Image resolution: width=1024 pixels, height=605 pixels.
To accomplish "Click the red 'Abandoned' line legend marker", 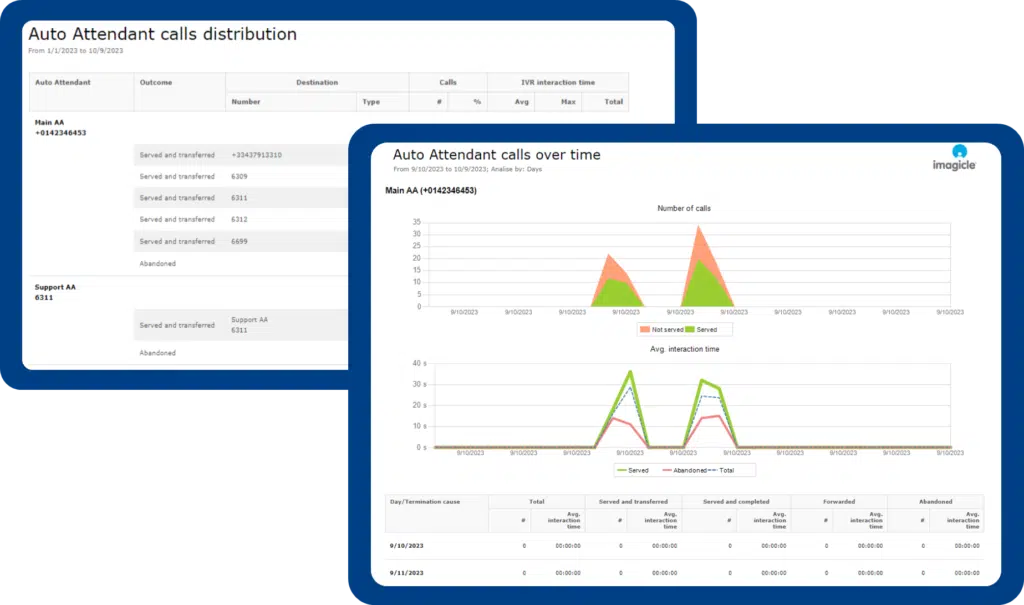I will pyautogui.click(x=667, y=470).
